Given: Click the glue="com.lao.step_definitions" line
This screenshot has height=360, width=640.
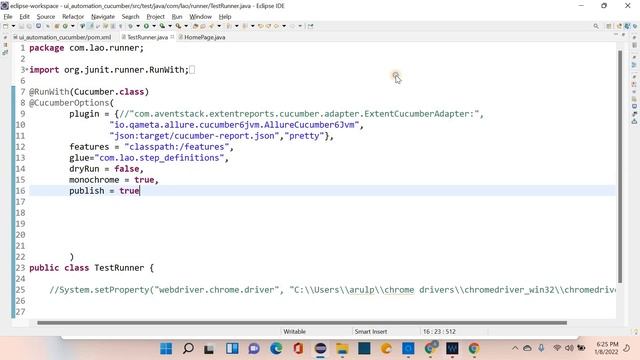Looking at the screenshot, I should click(149, 158).
